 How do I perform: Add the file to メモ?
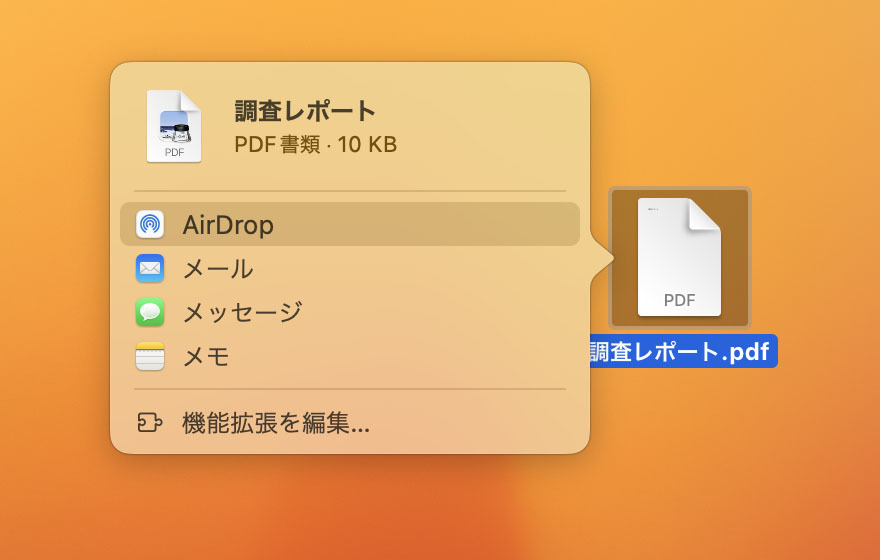point(350,356)
